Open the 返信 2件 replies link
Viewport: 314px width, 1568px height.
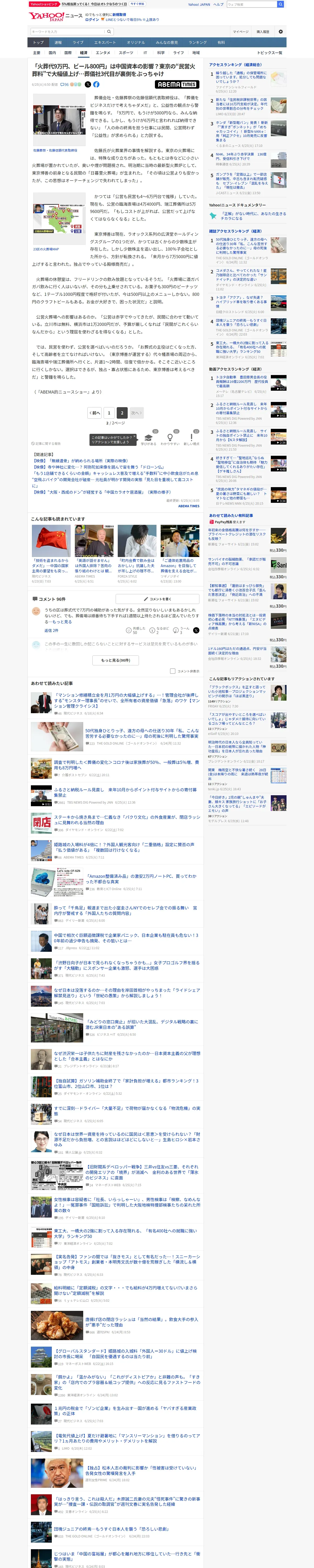point(51,630)
